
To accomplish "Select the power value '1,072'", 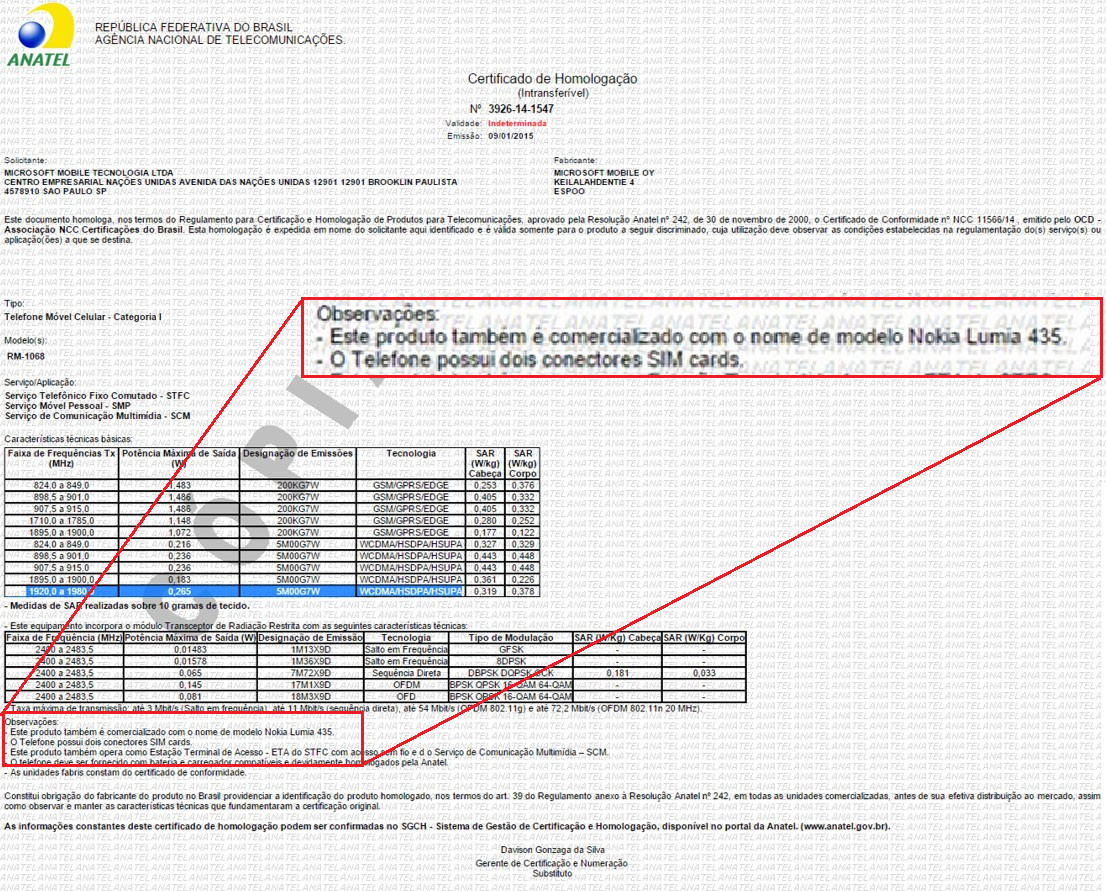I will pyautogui.click(x=179, y=533).
